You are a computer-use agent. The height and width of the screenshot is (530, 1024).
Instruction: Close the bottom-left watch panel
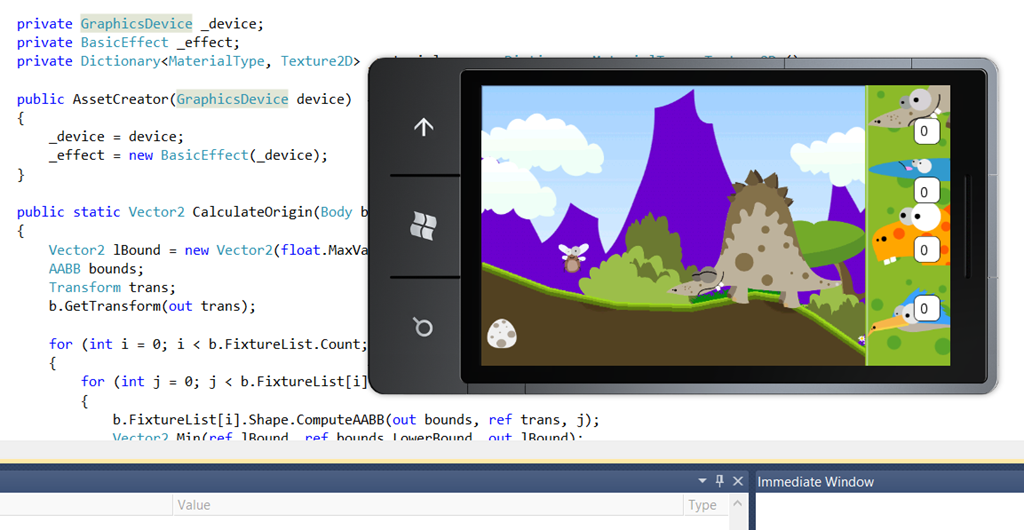[x=738, y=481]
